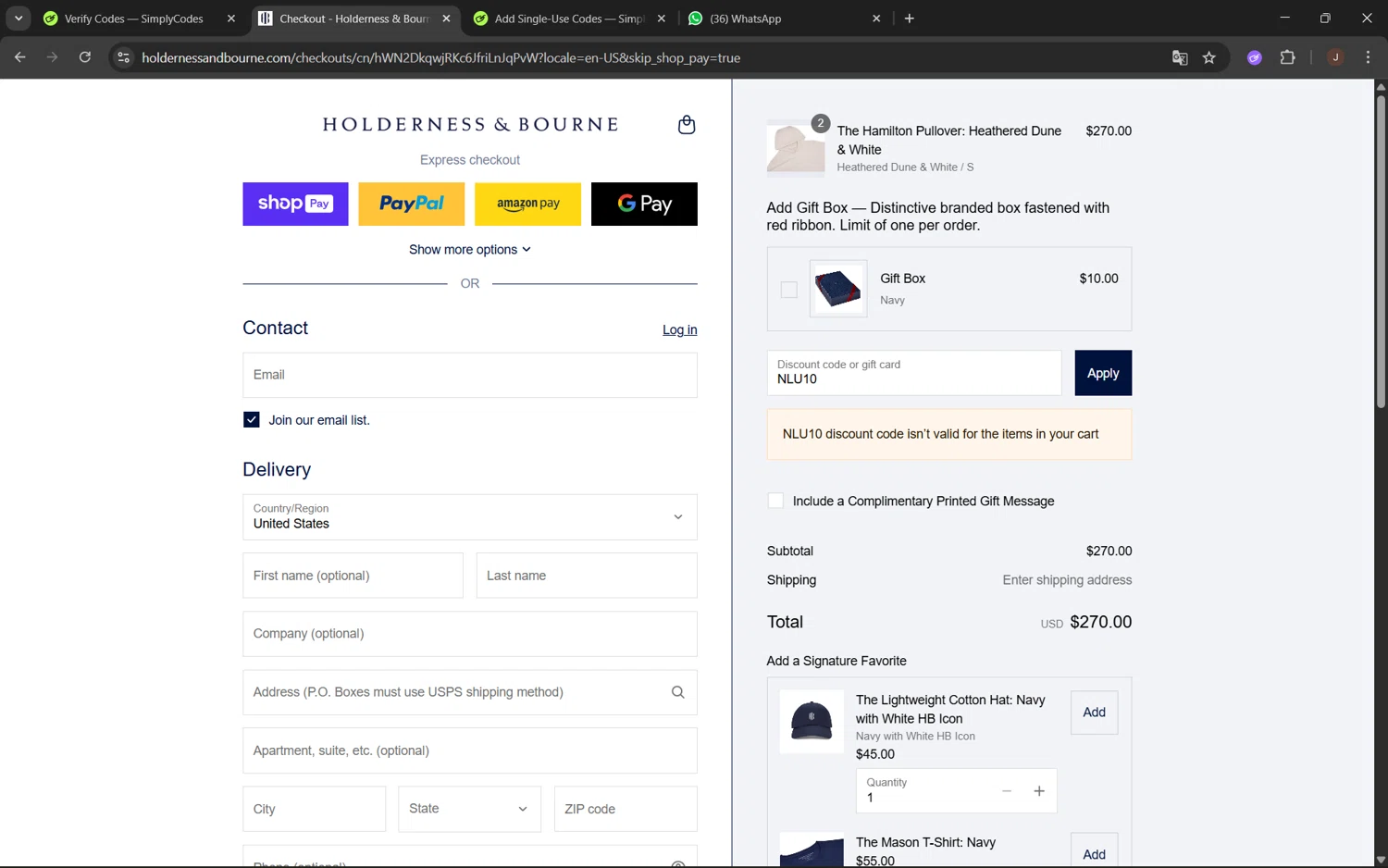The height and width of the screenshot is (868, 1388).
Task: Close the Verify Codes tab
Action: [x=231, y=19]
